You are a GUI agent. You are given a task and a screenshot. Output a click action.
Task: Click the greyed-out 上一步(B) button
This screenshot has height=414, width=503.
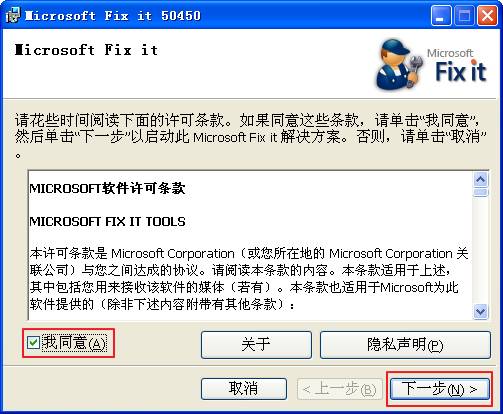click(340, 389)
